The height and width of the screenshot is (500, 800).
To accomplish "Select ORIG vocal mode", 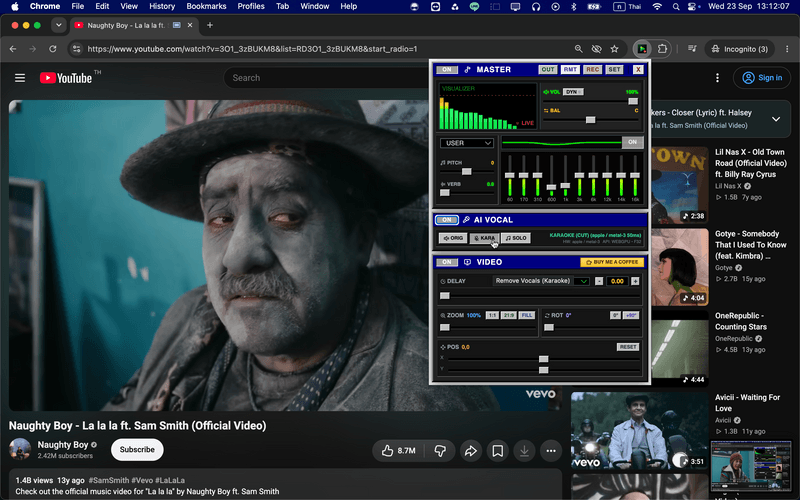I will pos(453,238).
